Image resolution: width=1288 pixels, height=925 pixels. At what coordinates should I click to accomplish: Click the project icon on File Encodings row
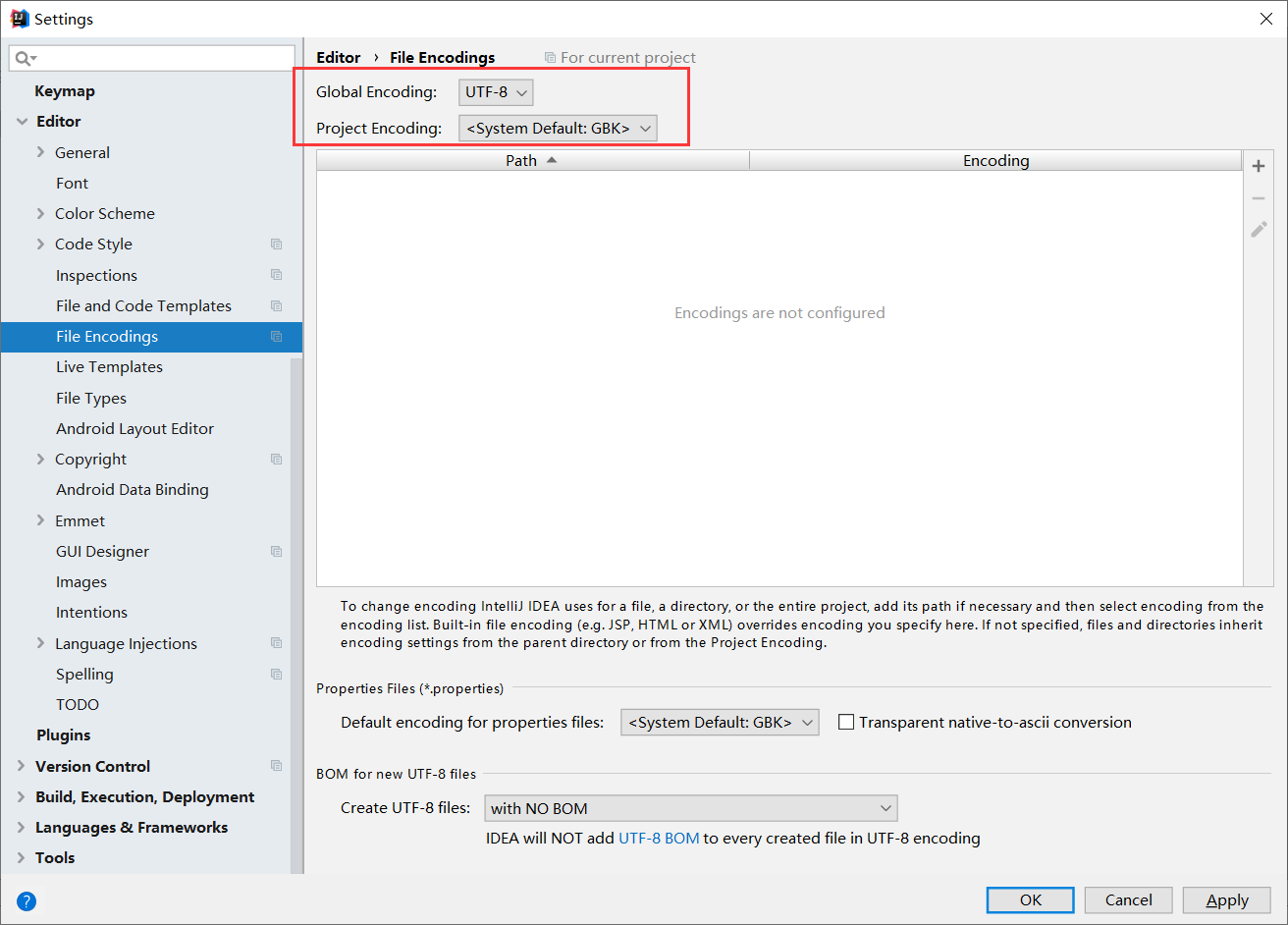pos(277,337)
